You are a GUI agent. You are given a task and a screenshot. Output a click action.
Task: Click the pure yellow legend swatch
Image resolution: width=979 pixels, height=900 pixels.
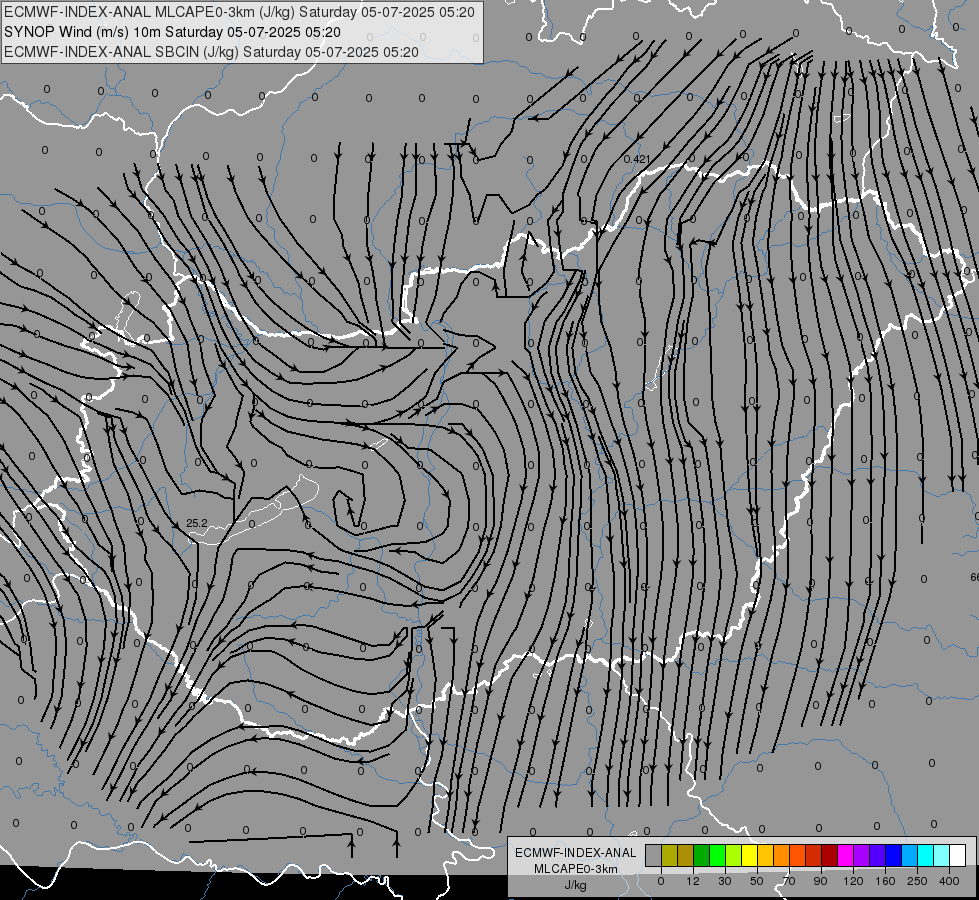click(749, 855)
